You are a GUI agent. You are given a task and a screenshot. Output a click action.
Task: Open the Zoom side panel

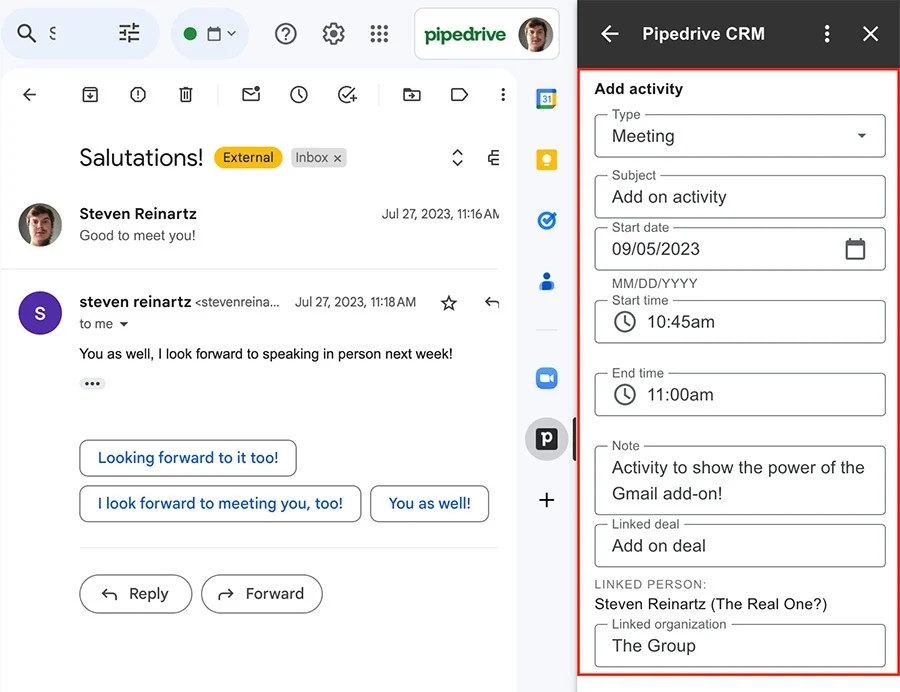tap(546, 378)
